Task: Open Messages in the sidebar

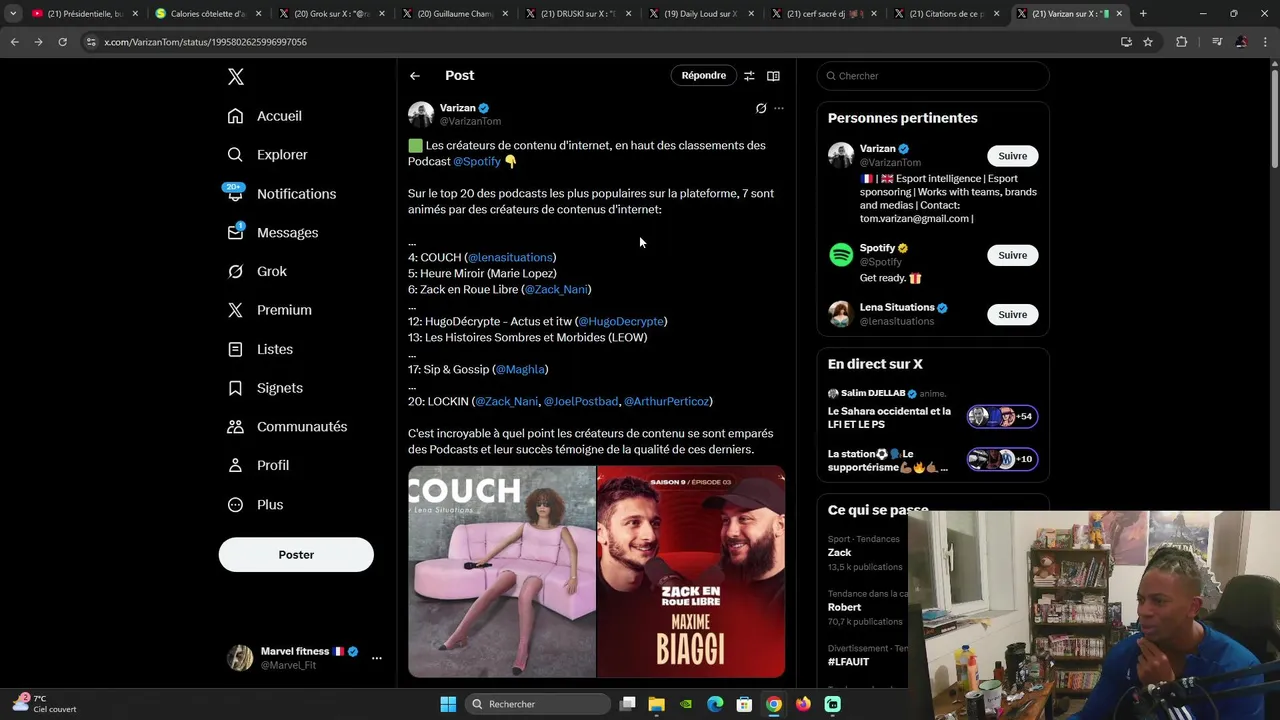Action: click(x=272, y=233)
